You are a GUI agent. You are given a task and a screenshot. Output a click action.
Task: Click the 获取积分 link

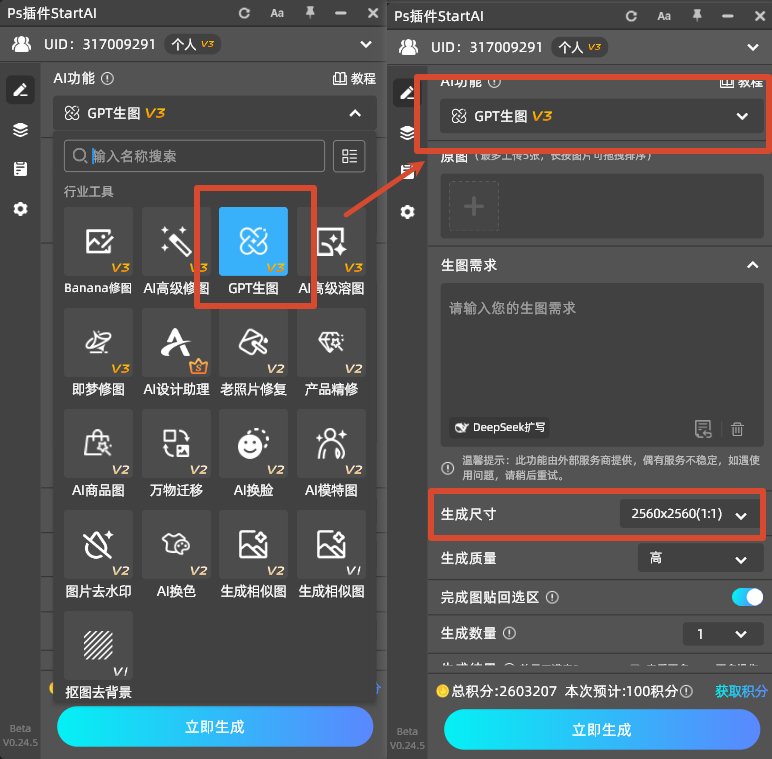[740, 691]
